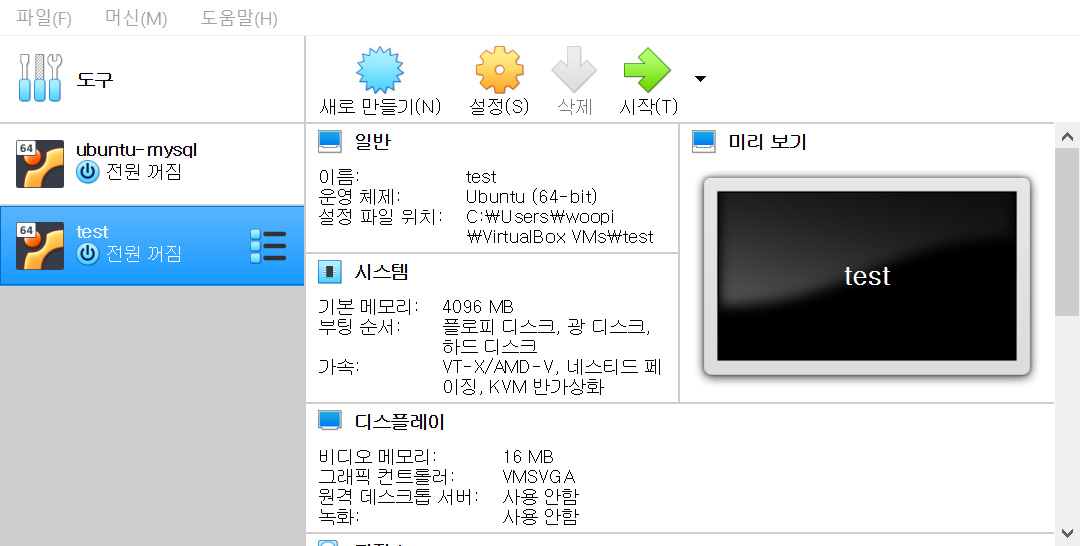The width and height of the screenshot is (1080, 546).
Task: Click the 가속 label
Action: [338, 366]
